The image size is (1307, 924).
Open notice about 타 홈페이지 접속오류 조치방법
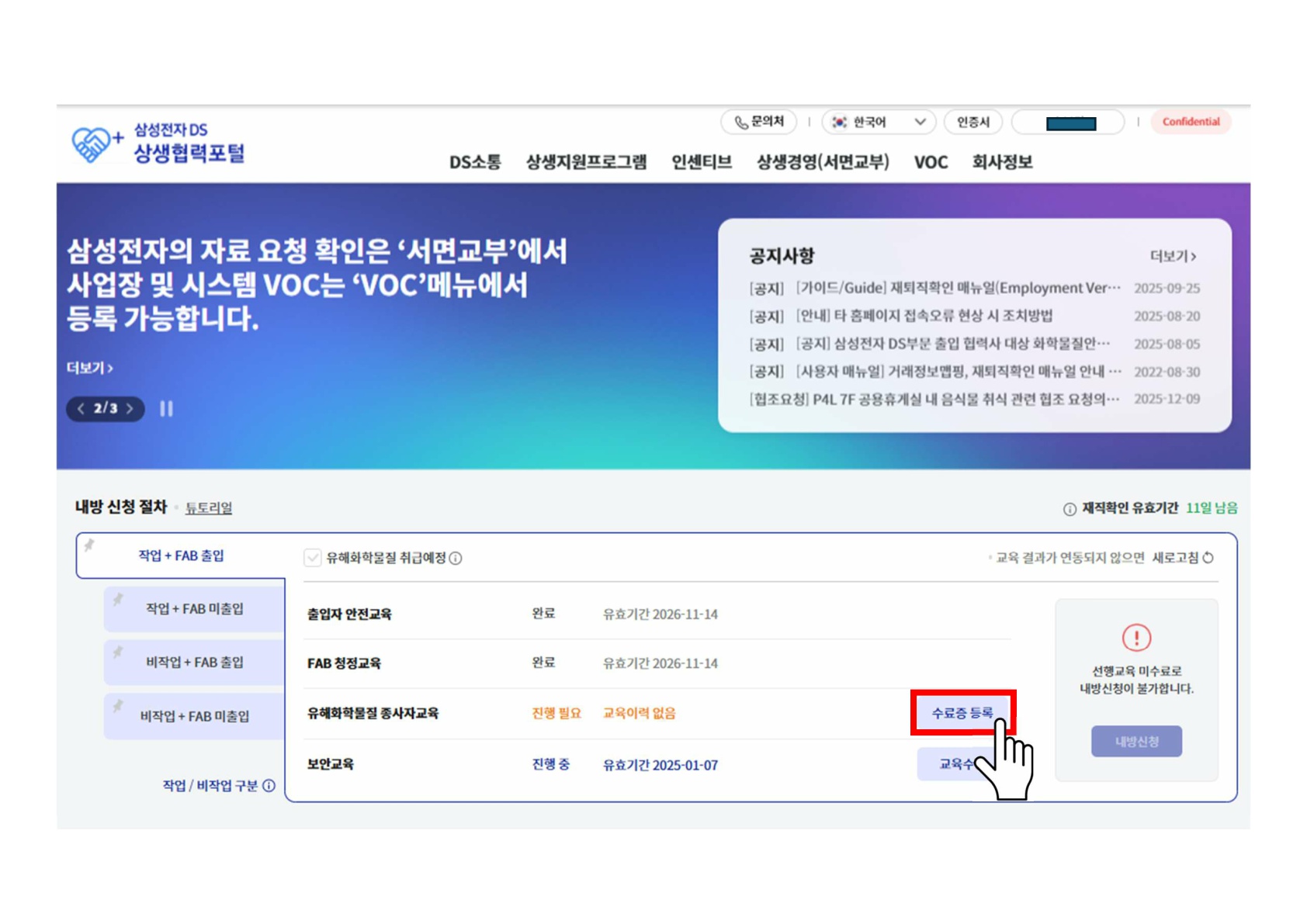(924, 316)
